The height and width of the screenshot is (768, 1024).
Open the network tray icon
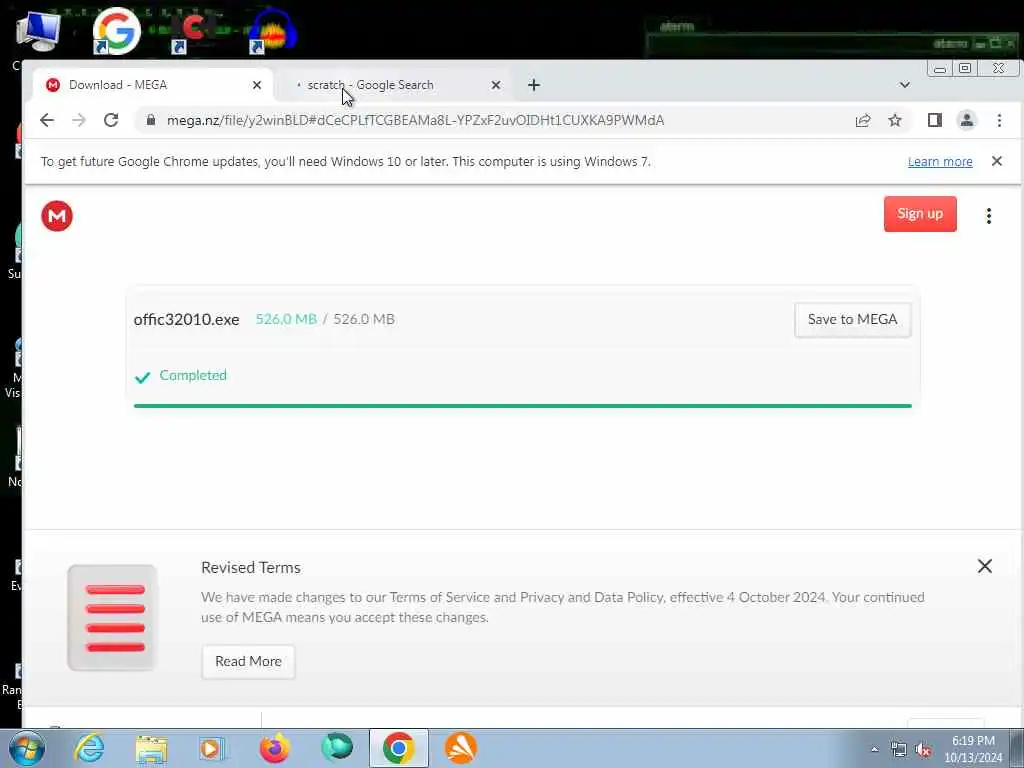point(899,750)
